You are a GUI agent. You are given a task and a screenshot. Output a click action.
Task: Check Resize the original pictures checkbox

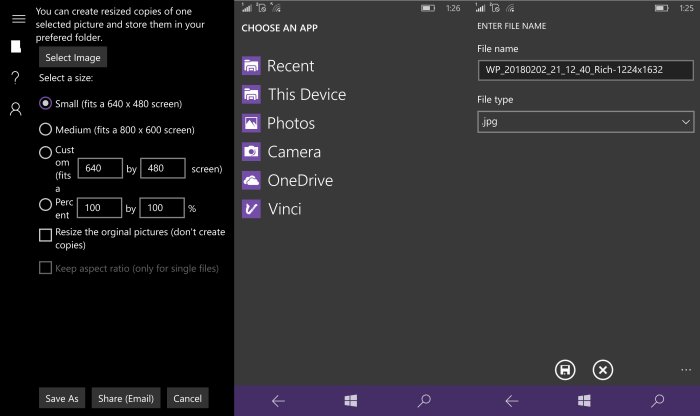(45, 235)
